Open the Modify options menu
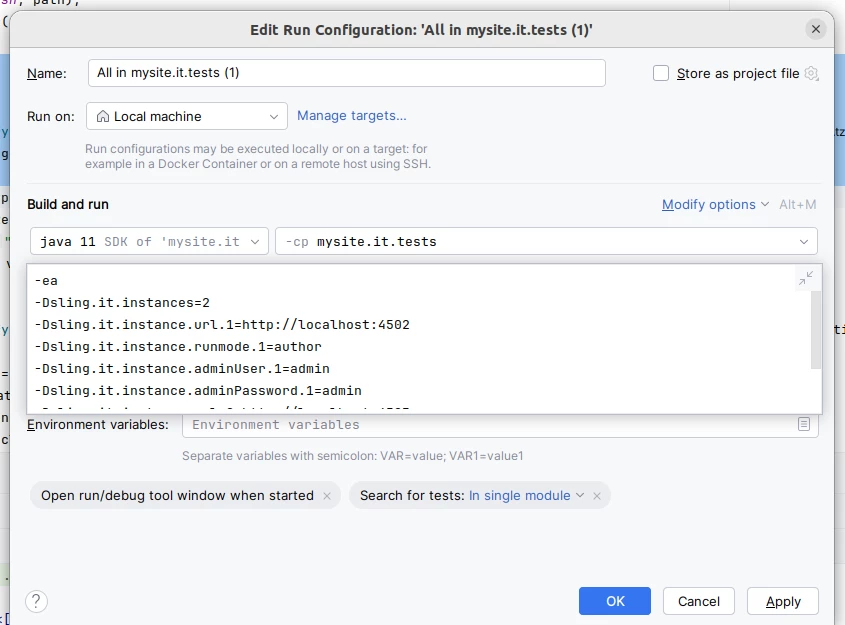Image resolution: width=845 pixels, height=625 pixels. [715, 205]
